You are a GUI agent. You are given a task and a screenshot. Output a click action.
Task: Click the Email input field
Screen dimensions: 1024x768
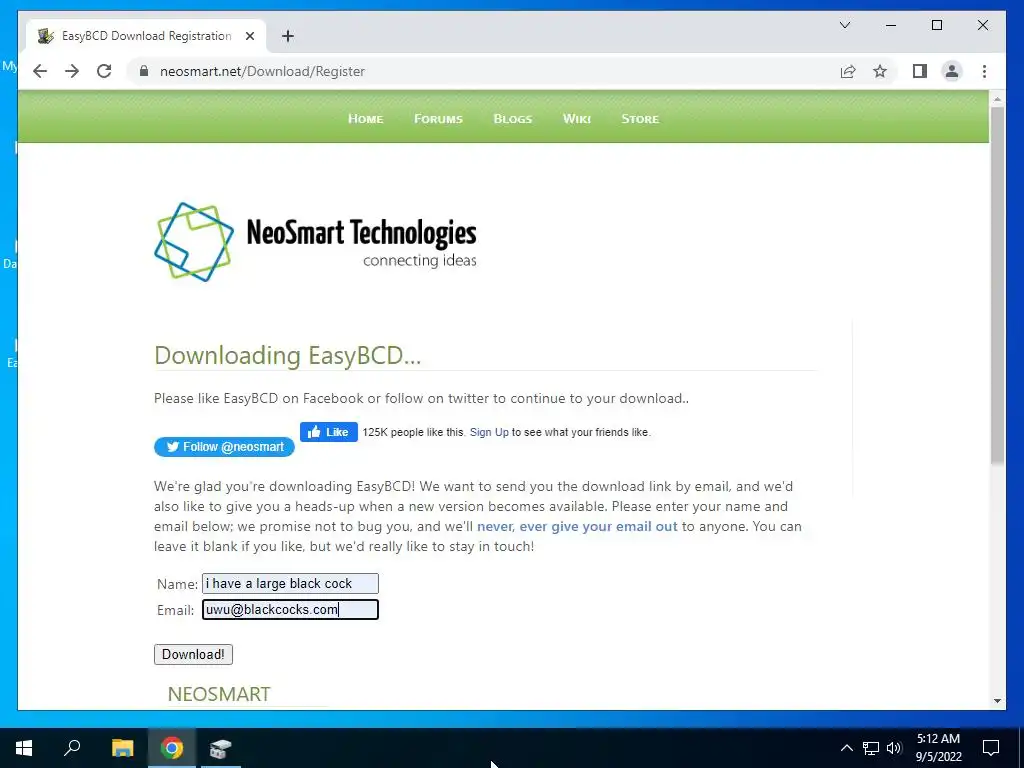pyautogui.click(x=290, y=609)
